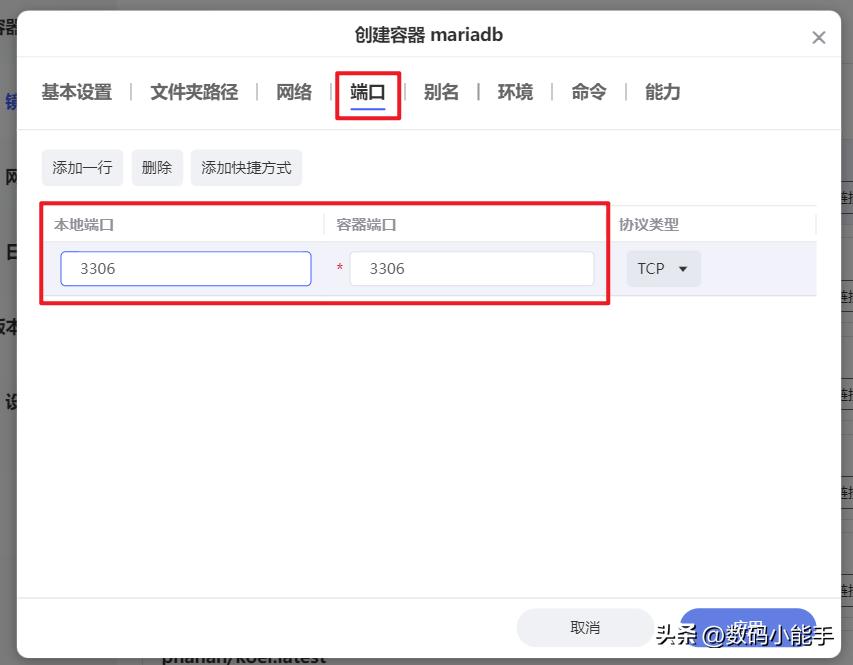Screen dimensions: 853x665
Task: Click the 本地端口 column header
Action: click(84, 225)
